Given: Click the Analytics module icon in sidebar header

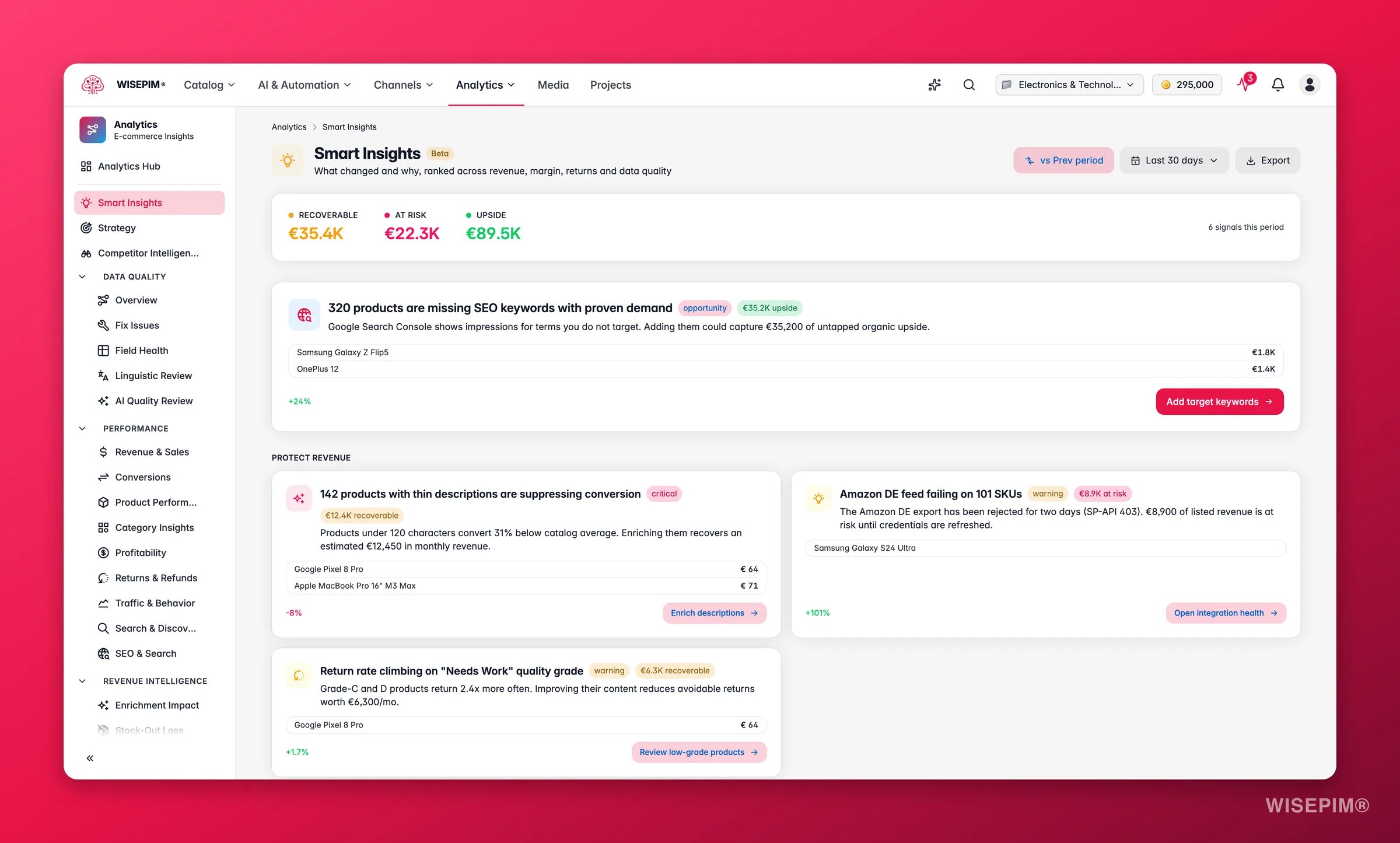Looking at the screenshot, I should click(x=93, y=130).
